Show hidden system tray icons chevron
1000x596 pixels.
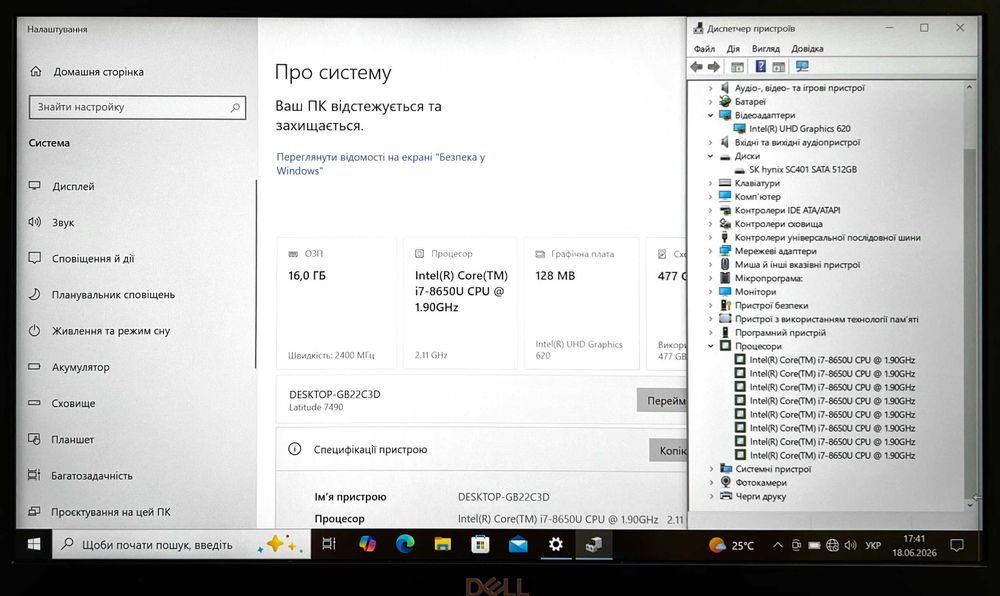[x=777, y=546]
